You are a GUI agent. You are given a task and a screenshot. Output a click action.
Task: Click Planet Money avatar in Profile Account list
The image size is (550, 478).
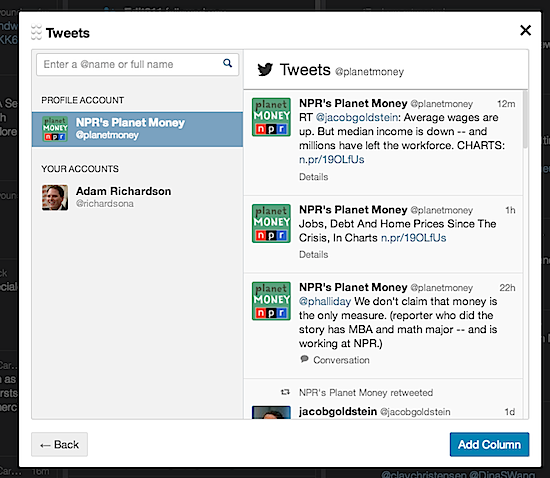click(55, 129)
